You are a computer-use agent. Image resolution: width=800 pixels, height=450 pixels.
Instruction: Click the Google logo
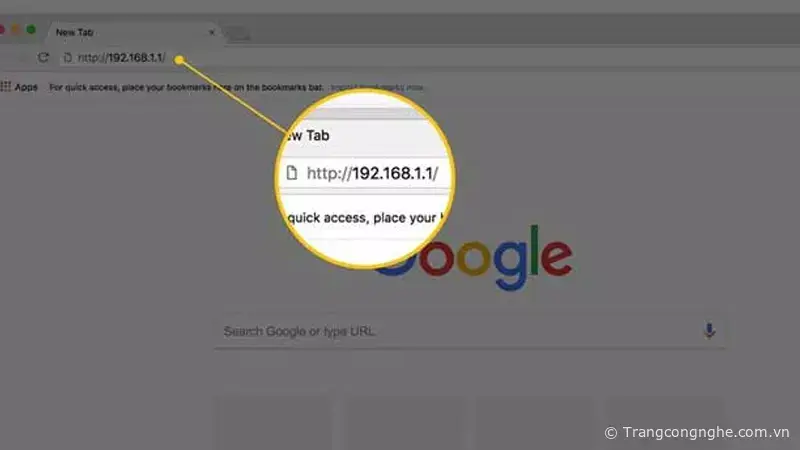pos(473,258)
